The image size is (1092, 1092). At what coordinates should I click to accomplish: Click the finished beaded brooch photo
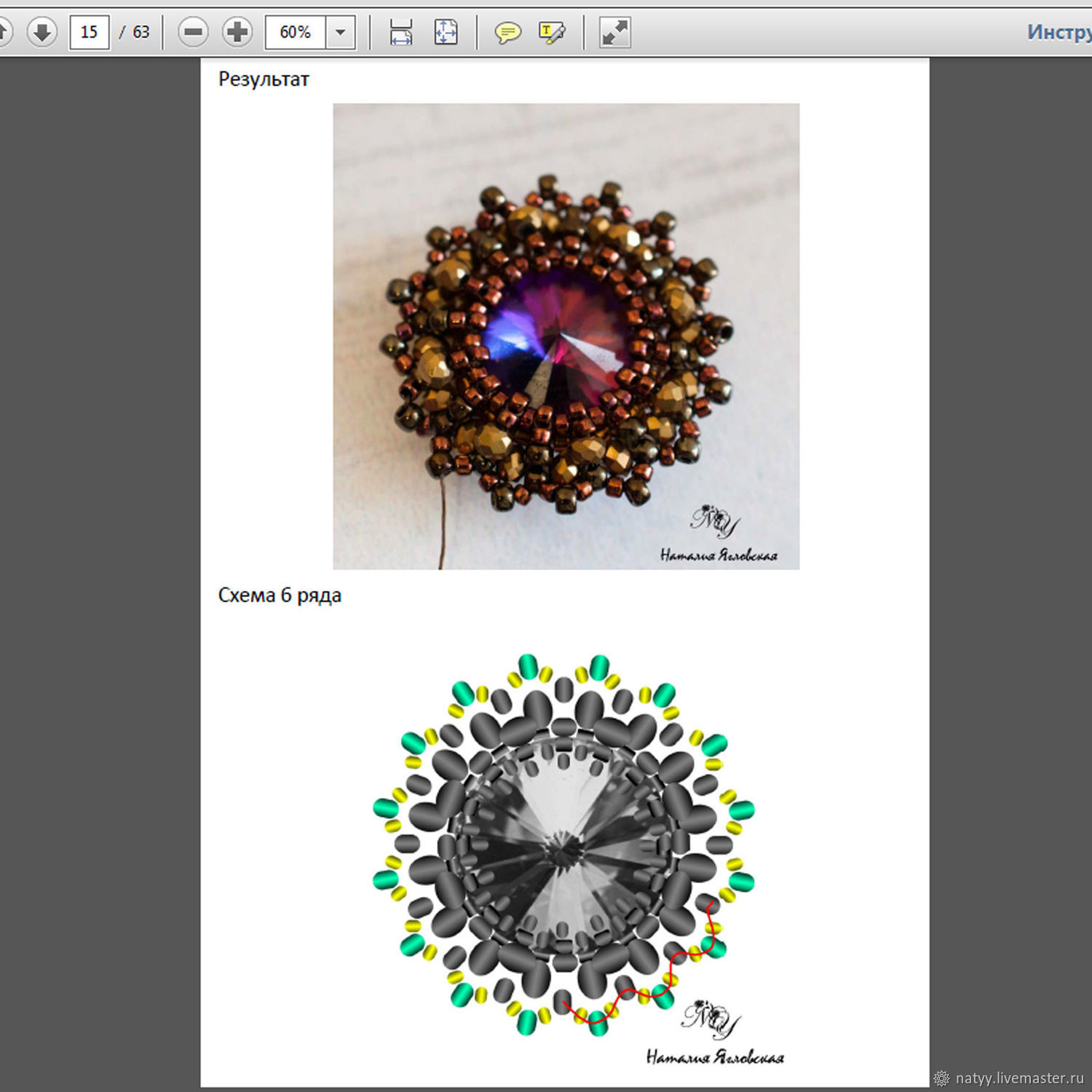point(566,336)
